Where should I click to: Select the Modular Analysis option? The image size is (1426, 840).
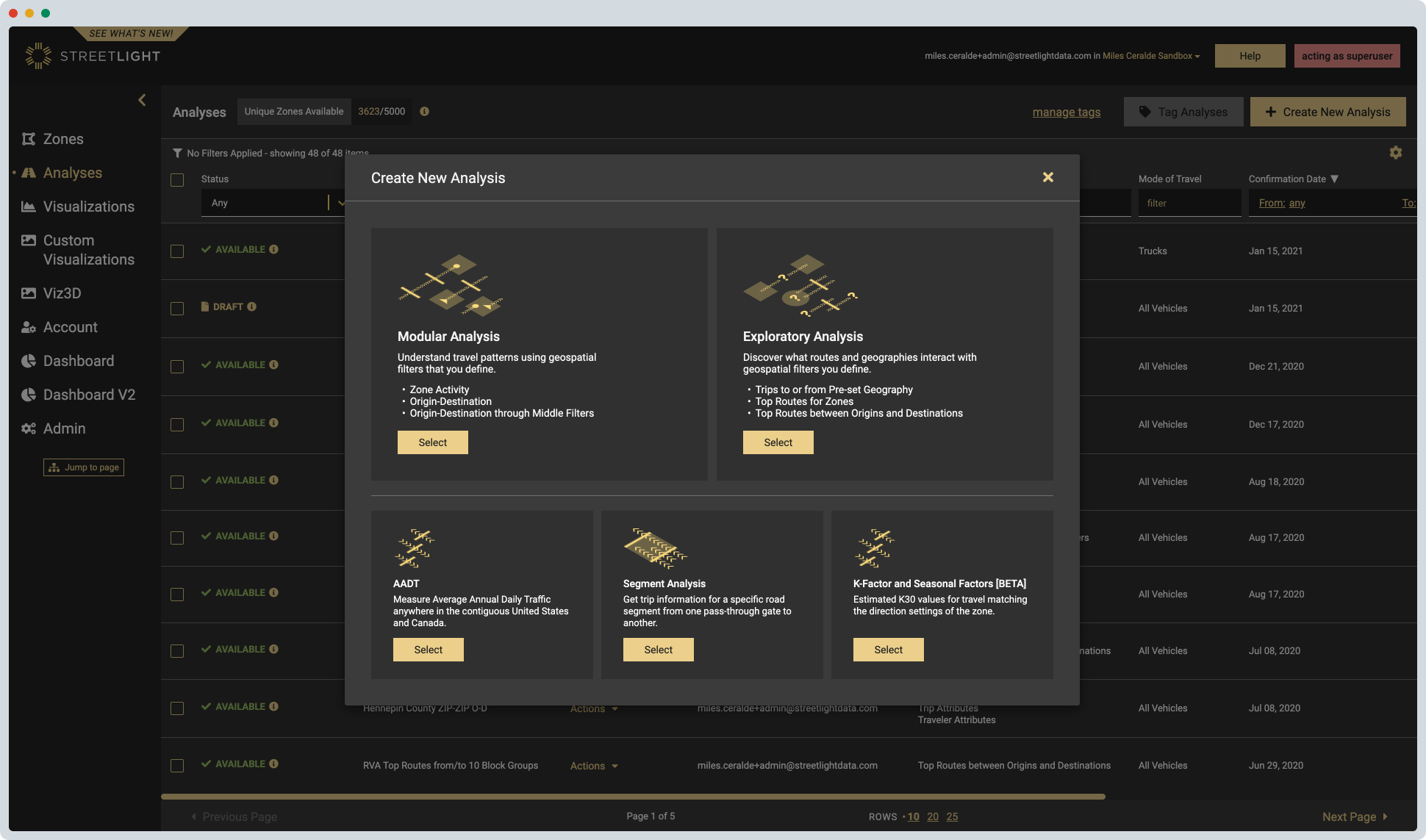pyautogui.click(x=432, y=442)
